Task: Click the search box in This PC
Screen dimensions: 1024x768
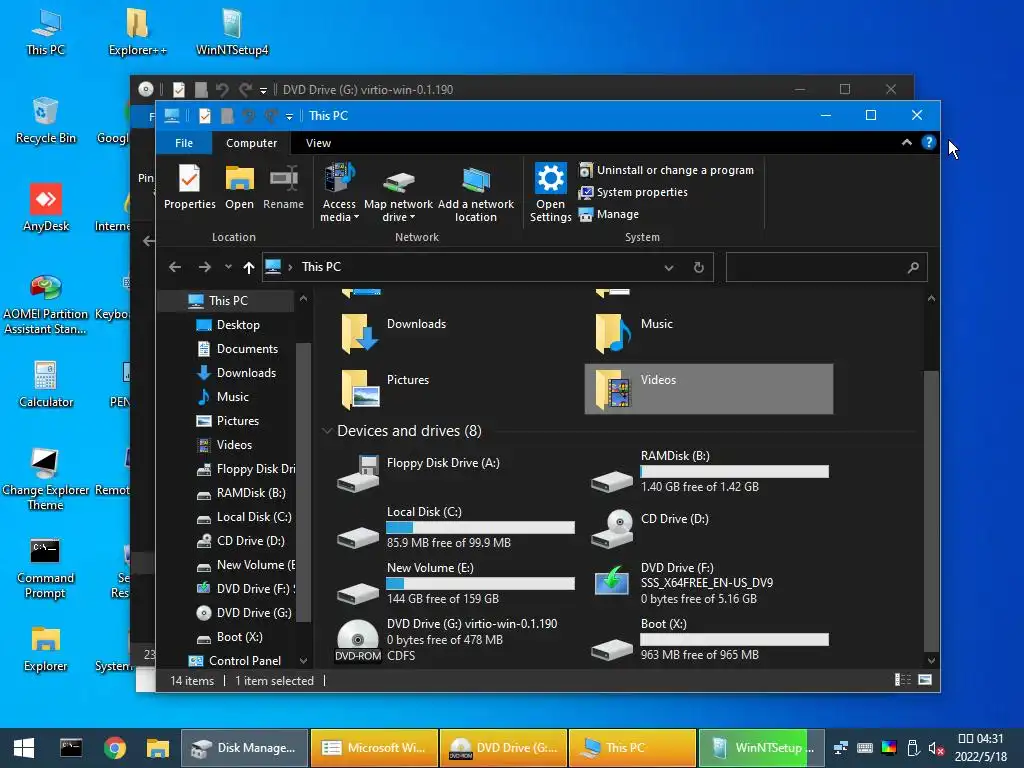Action: 826,267
